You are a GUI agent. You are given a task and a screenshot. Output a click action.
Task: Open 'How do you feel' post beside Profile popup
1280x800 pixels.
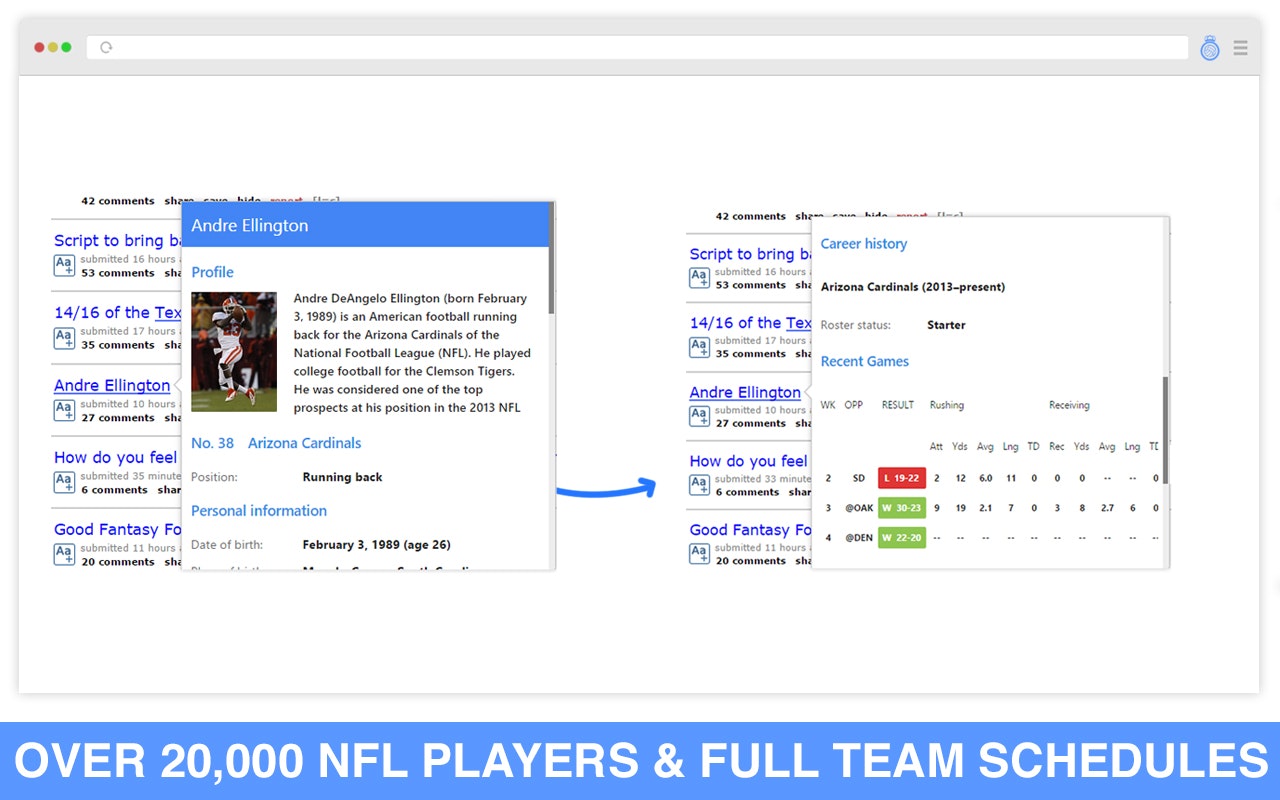[116, 457]
